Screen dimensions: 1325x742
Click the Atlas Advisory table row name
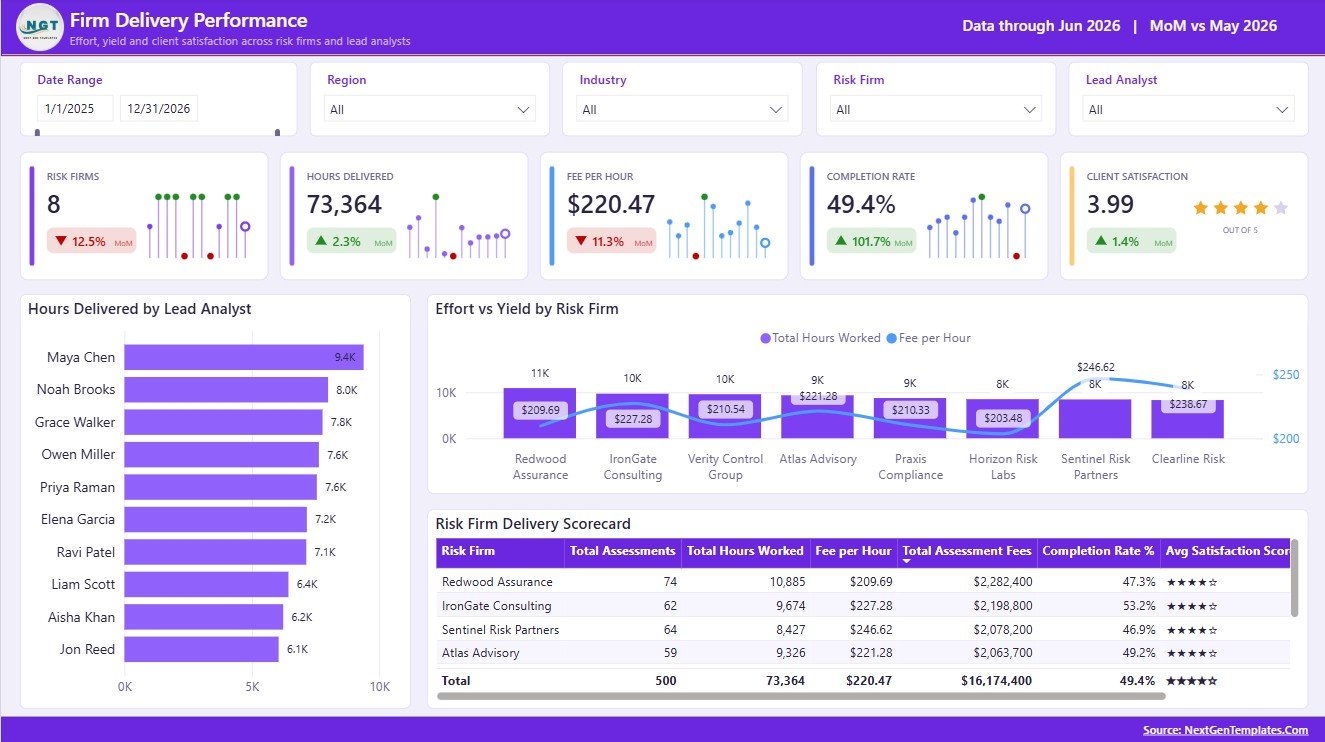pyautogui.click(x=481, y=653)
